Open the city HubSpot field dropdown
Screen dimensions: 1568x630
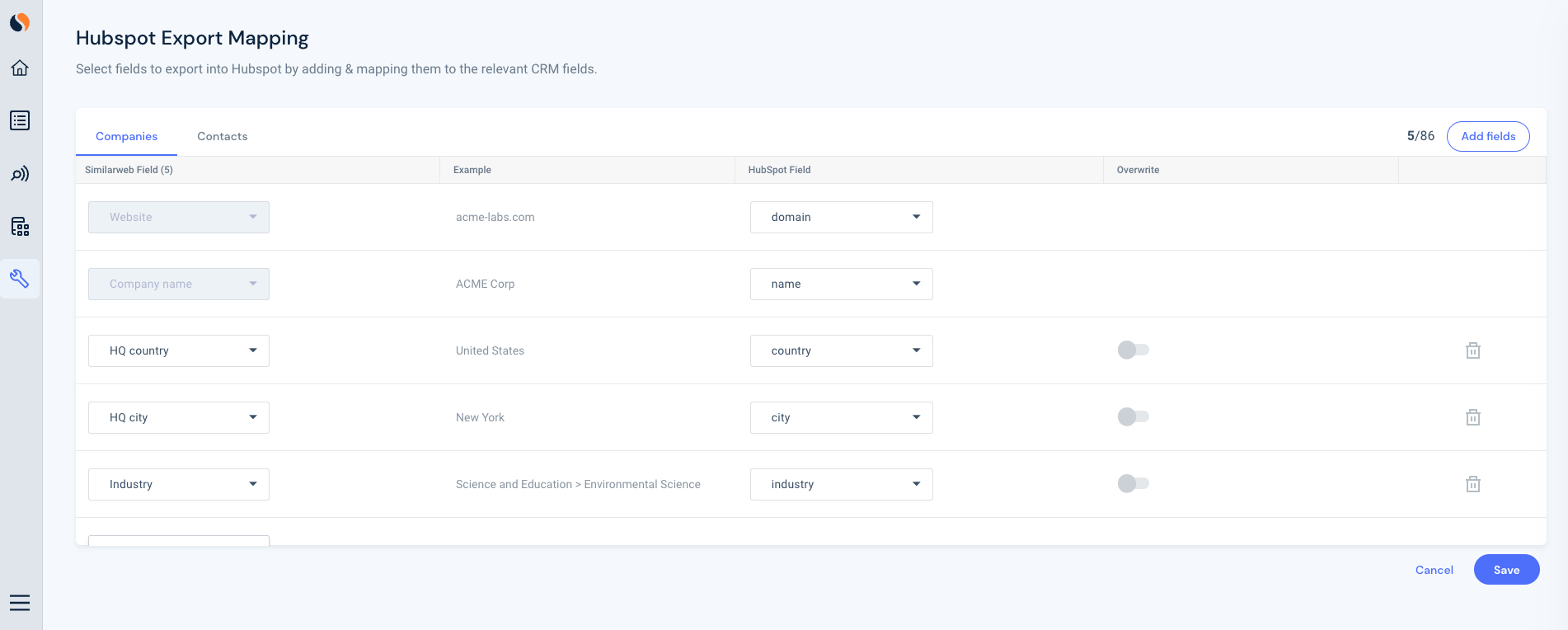(x=842, y=417)
